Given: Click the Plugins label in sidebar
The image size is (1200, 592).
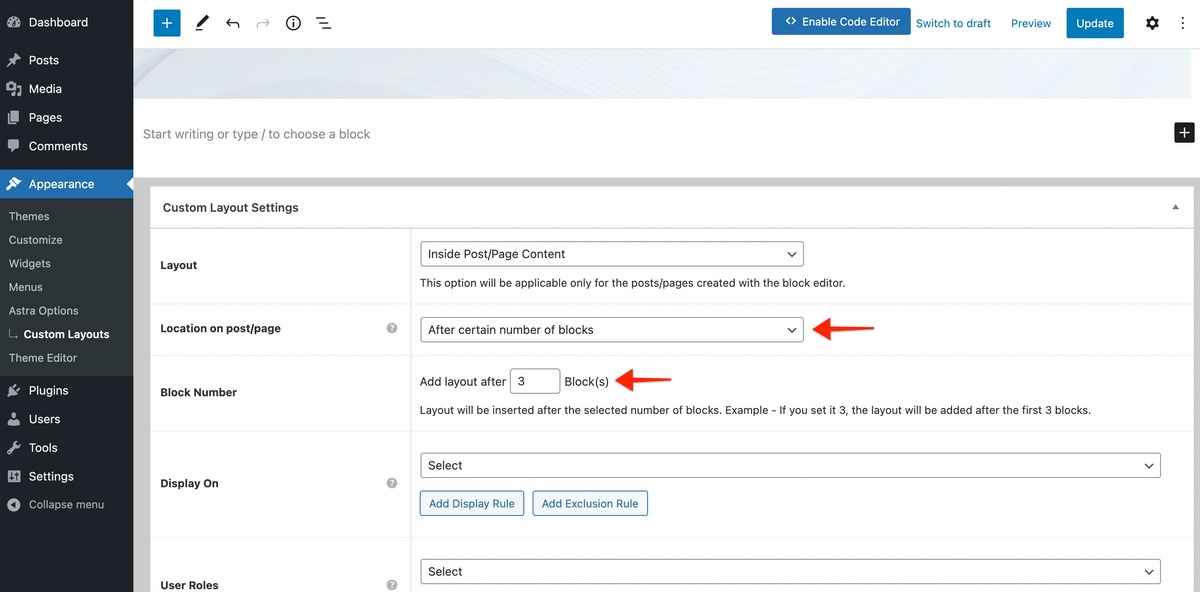Looking at the screenshot, I should click(x=49, y=390).
